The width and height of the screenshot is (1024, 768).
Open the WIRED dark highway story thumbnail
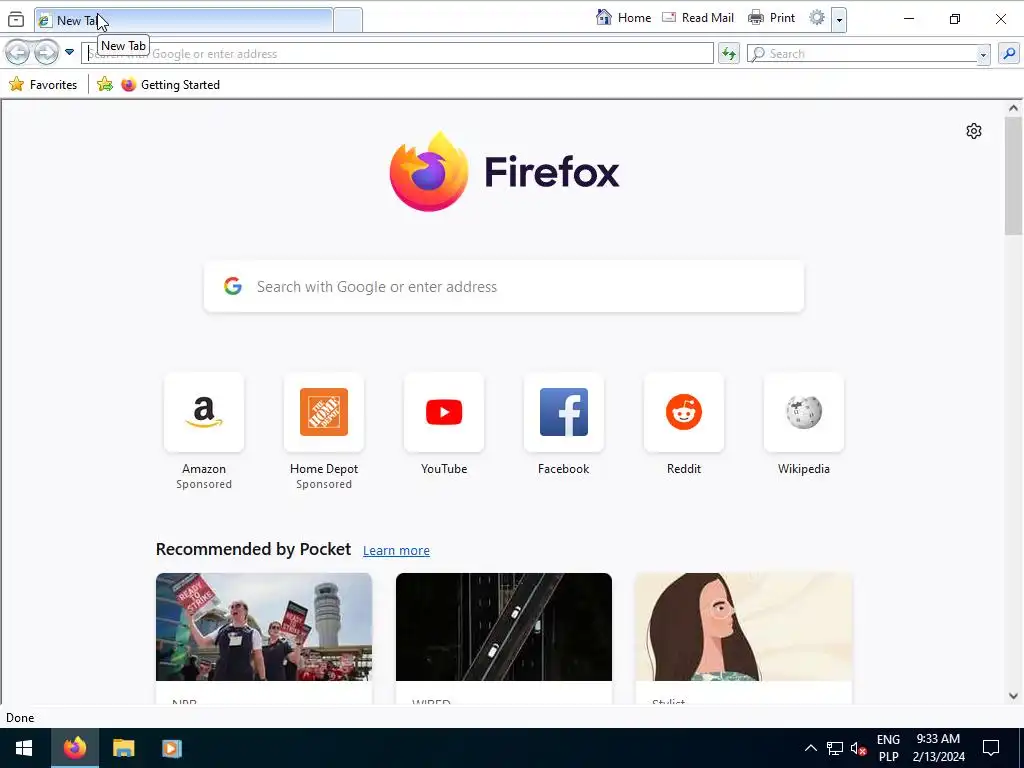click(x=504, y=627)
